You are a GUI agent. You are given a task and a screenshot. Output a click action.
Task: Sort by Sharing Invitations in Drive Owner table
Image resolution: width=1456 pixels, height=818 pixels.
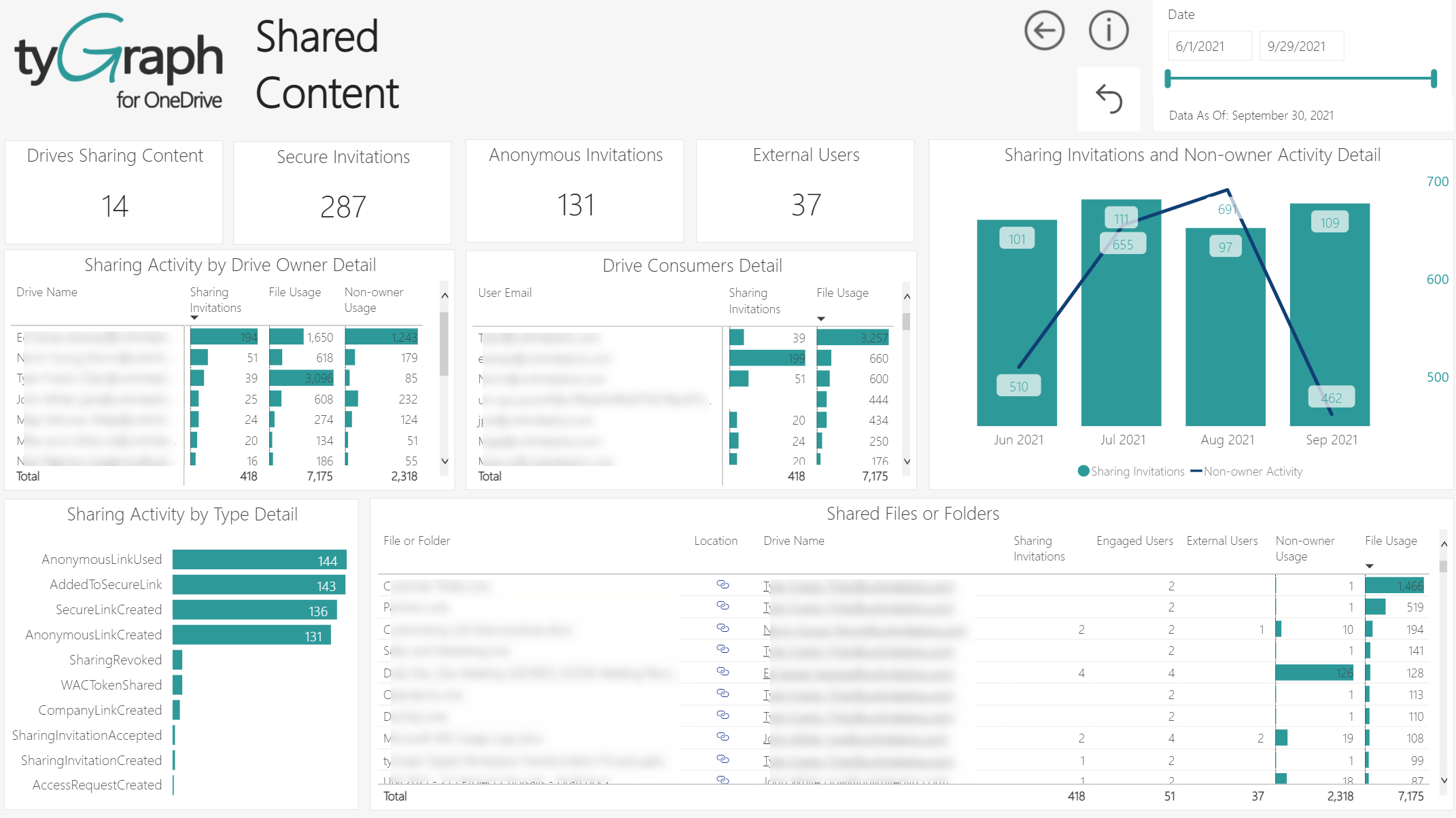(215, 300)
